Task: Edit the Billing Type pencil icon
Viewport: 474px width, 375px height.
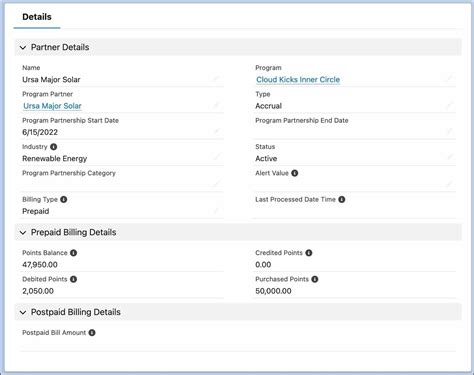Action: [216, 210]
